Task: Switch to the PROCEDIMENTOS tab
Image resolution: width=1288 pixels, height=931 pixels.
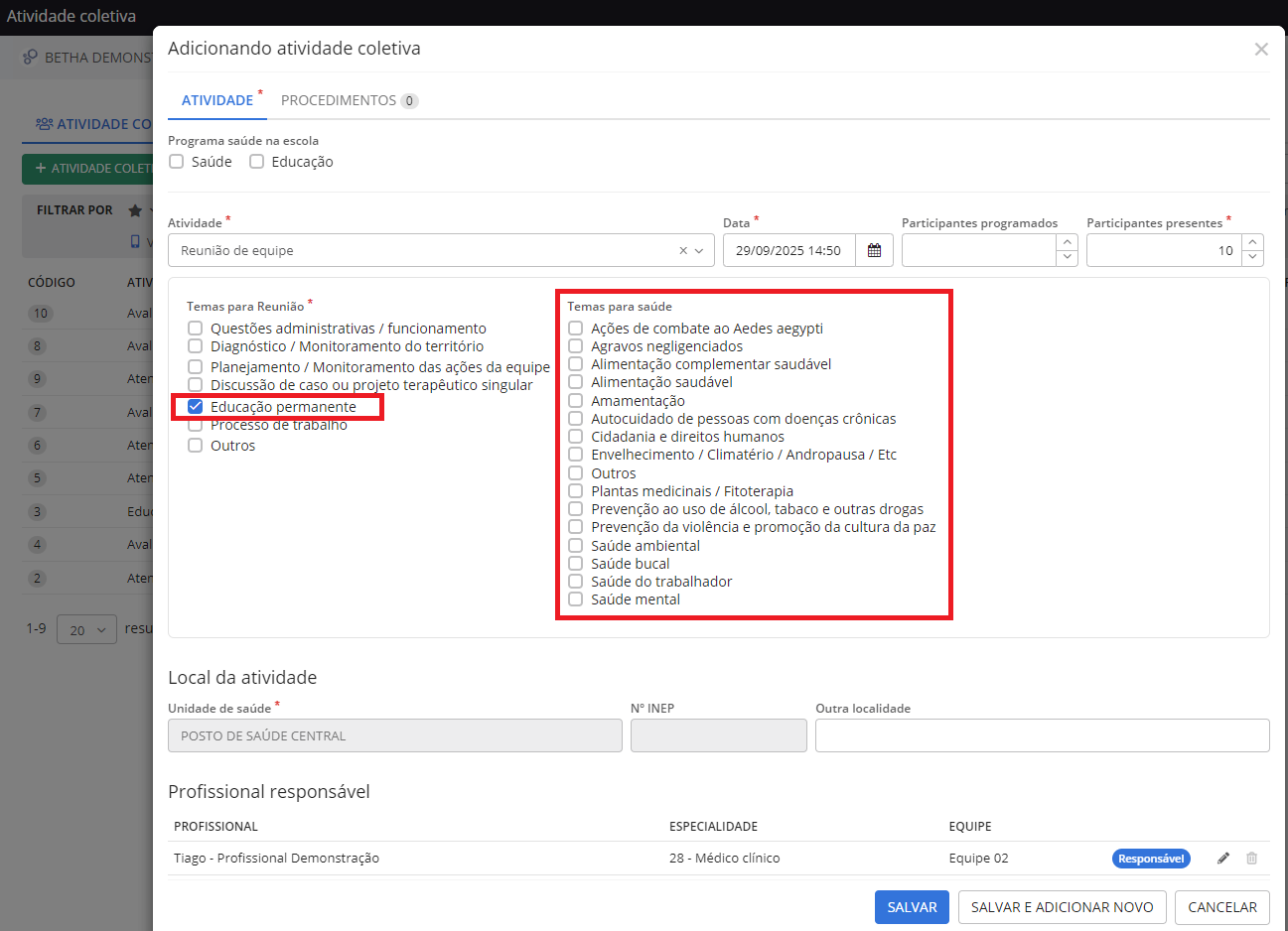Action: (349, 100)
